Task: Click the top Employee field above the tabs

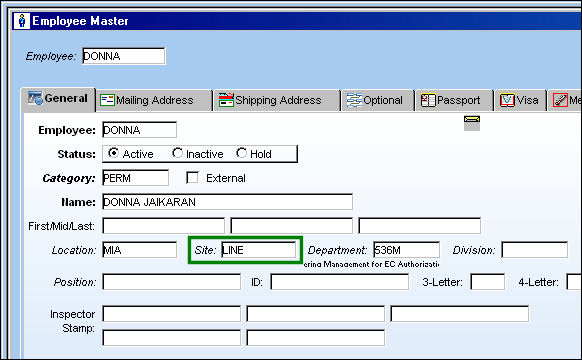Action: 124,56
